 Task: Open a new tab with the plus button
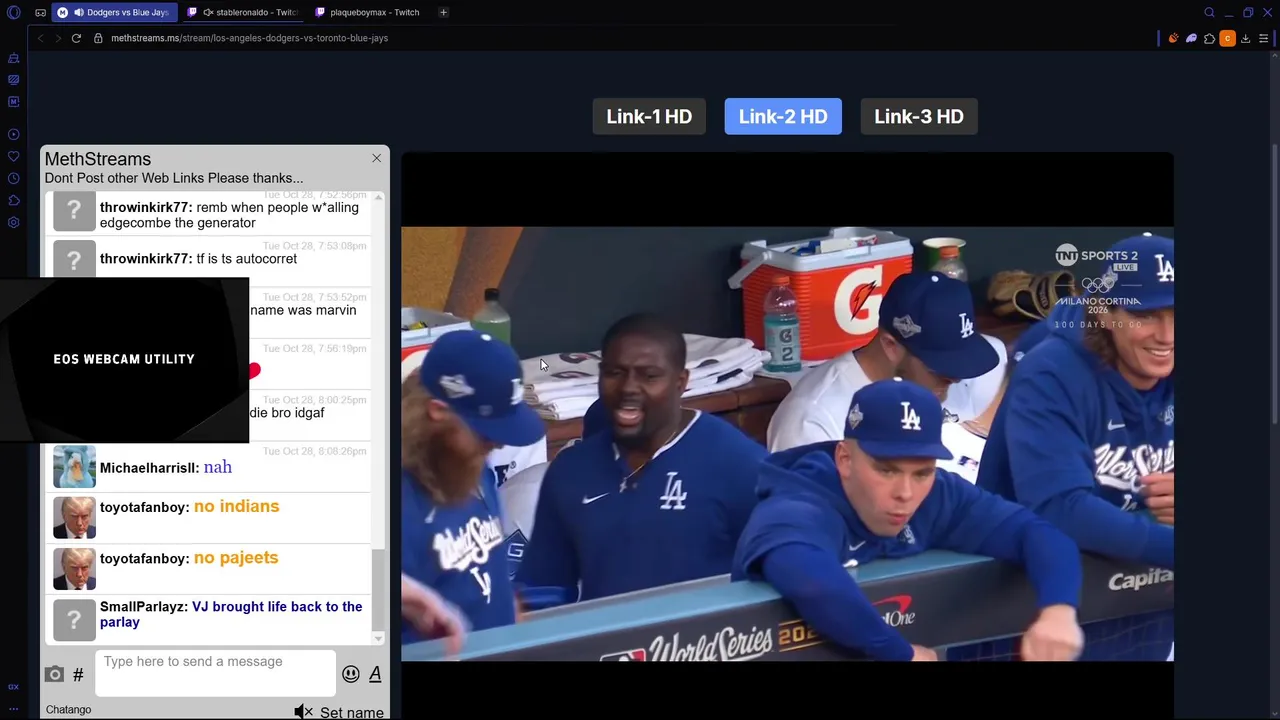[443, 12]
